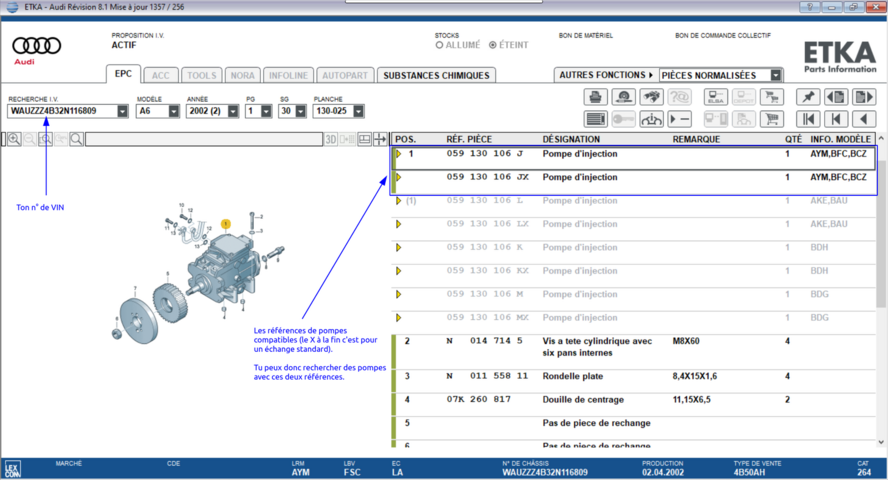Switch the illustration panel layout icon
The width and height of the screenshot is (888, 480).
(365, 139)
